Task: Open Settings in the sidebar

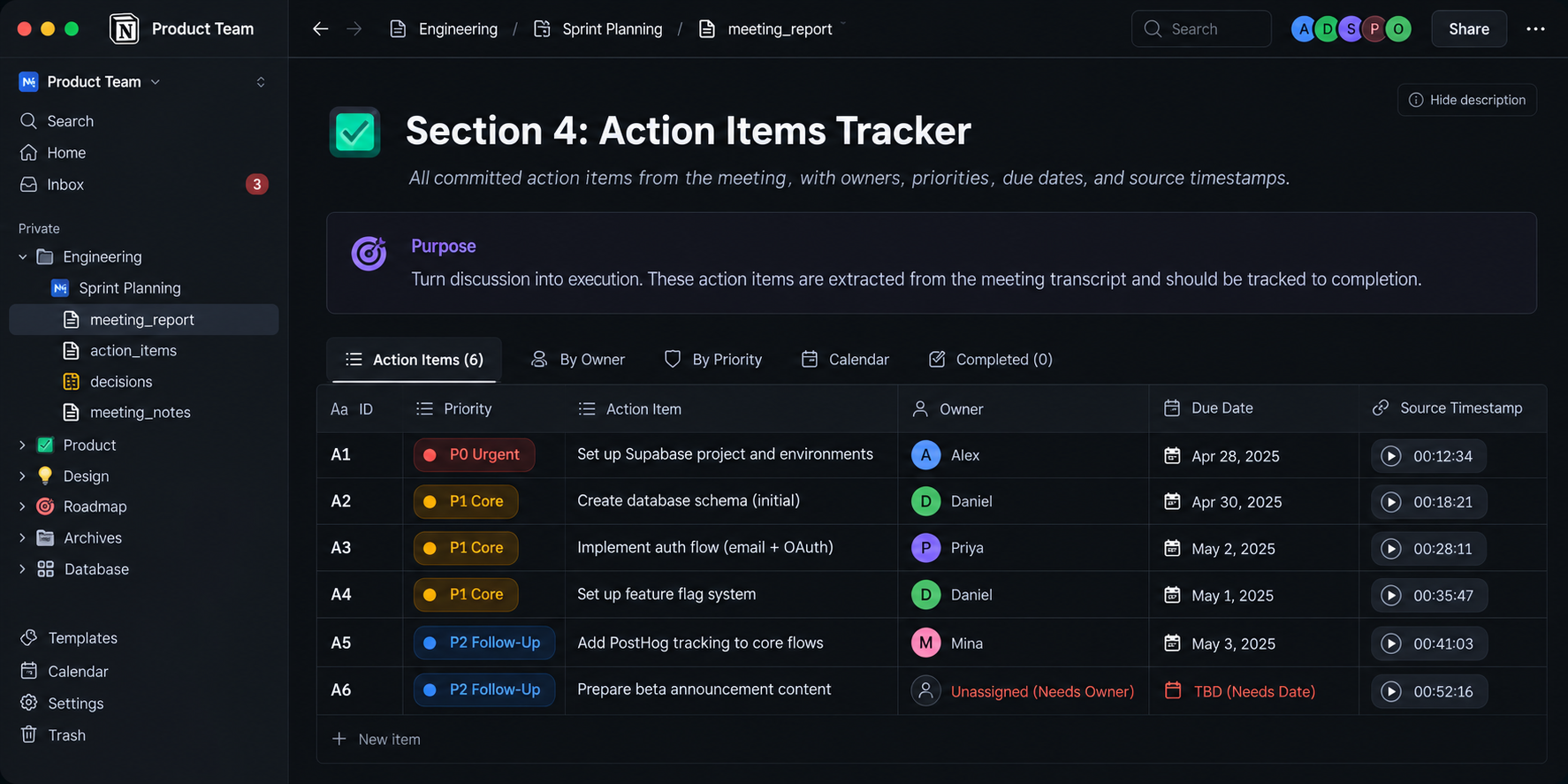Action: 63,704
